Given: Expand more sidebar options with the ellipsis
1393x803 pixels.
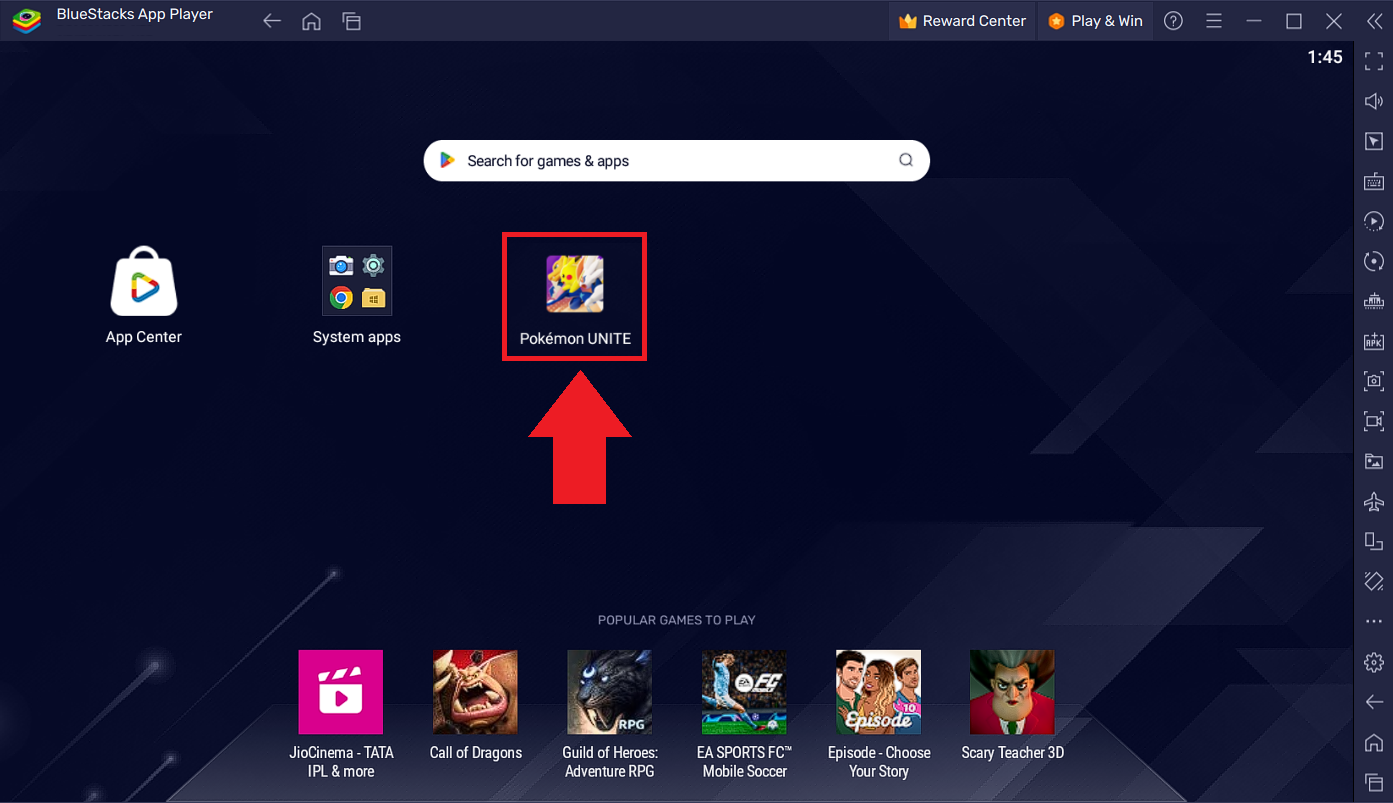Looking at the screenshot, I should [x=1373, y=621].
